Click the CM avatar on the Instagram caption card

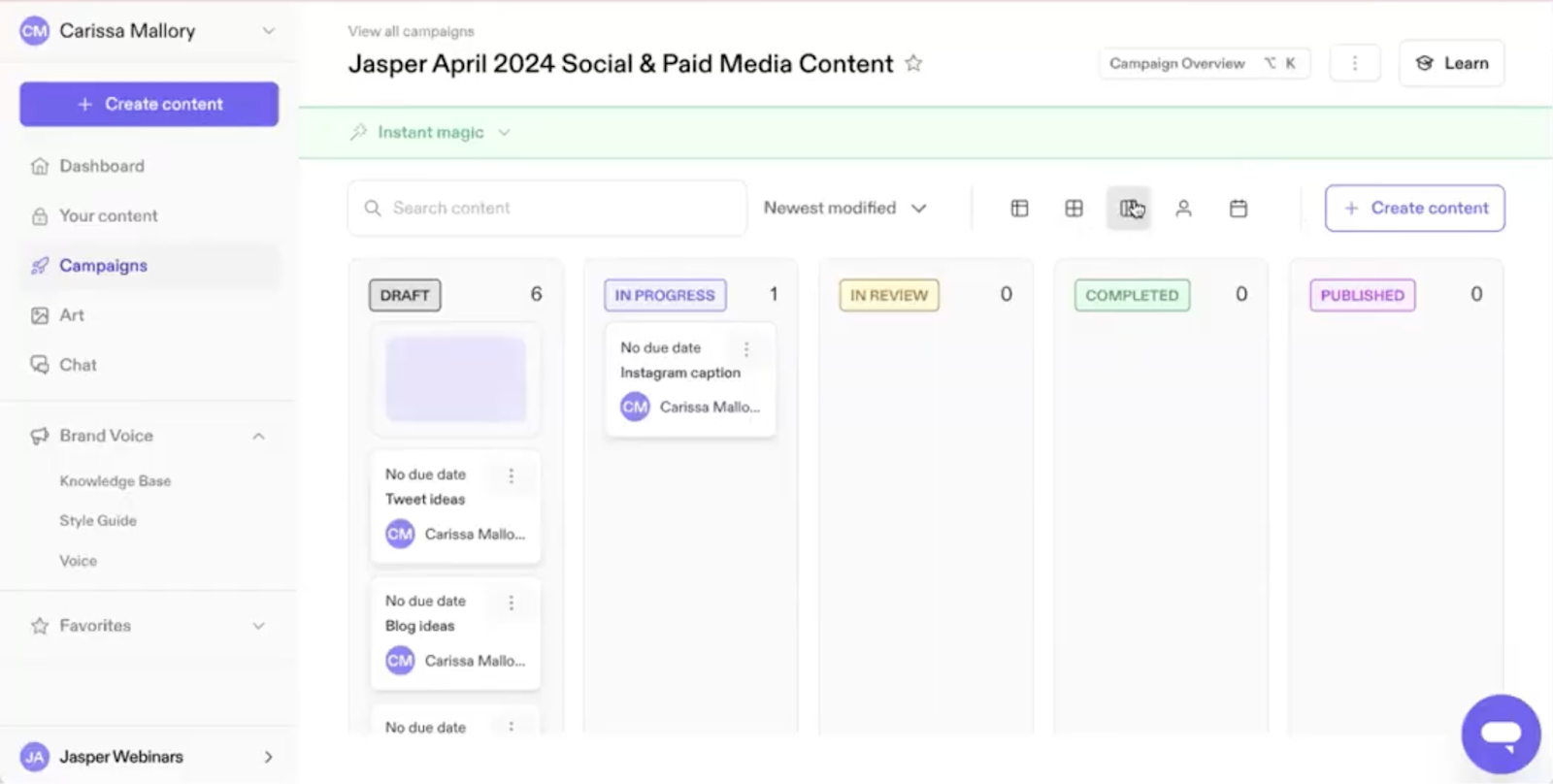(x=635, y=407)
